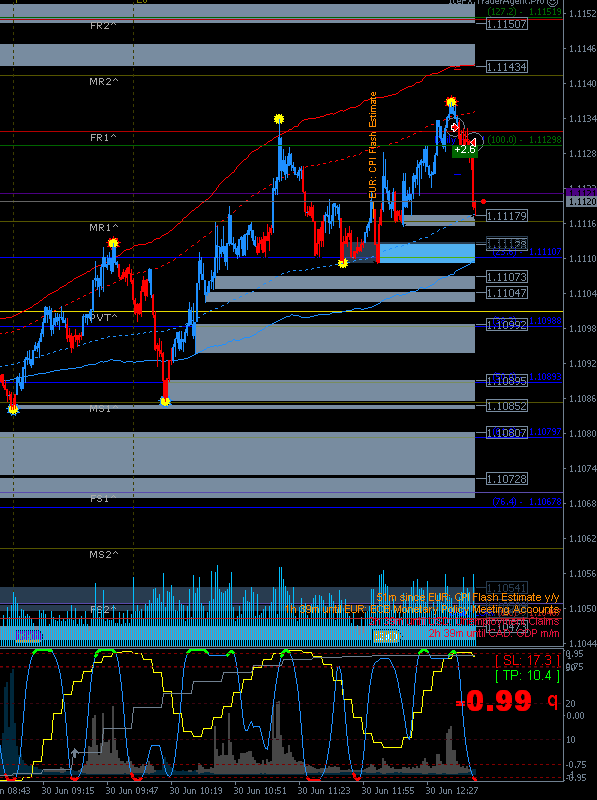Click the fractal star atop the 10:51 peak
Image resolution: width=597 pixels, height=800 pixels.
point(279,119)
